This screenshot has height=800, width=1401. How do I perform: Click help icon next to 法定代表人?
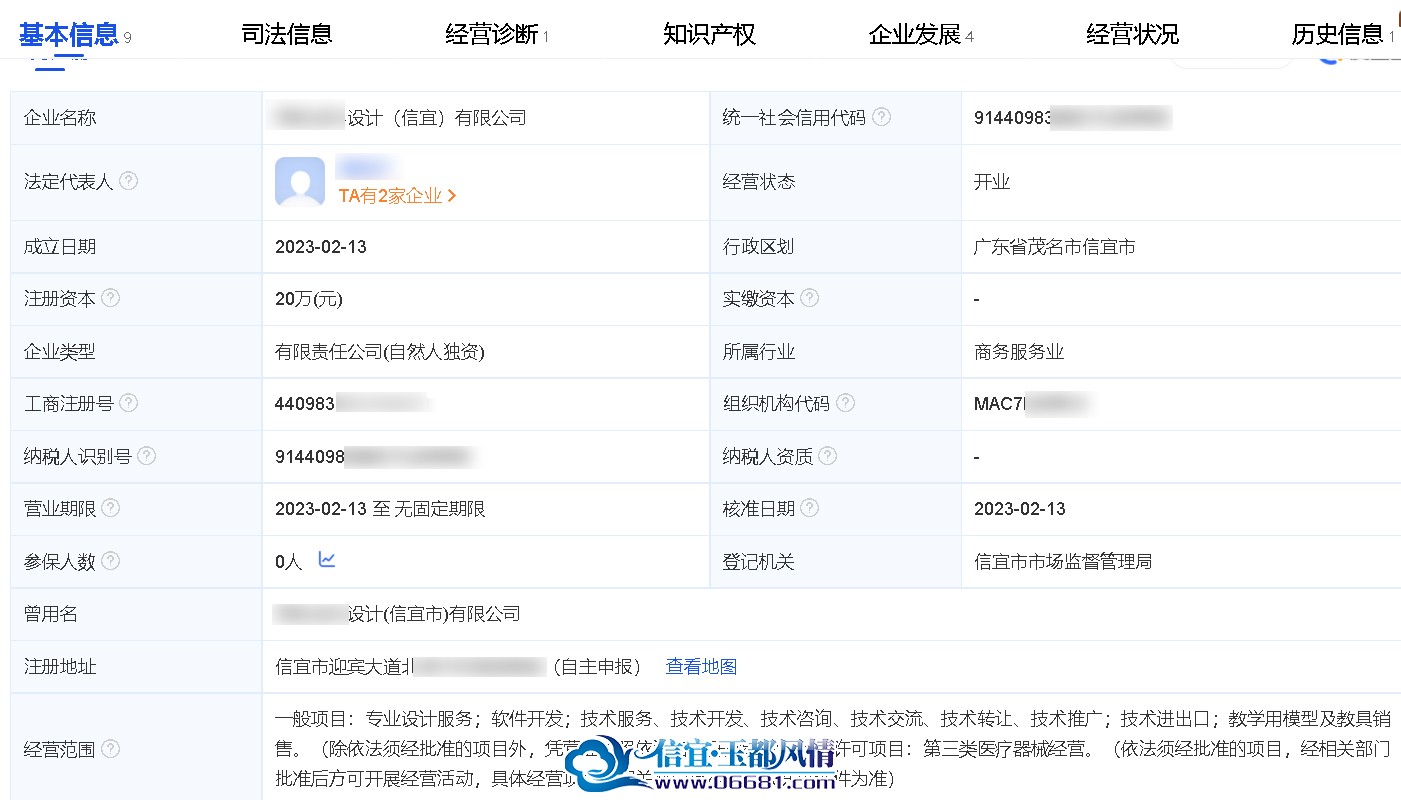128,182
